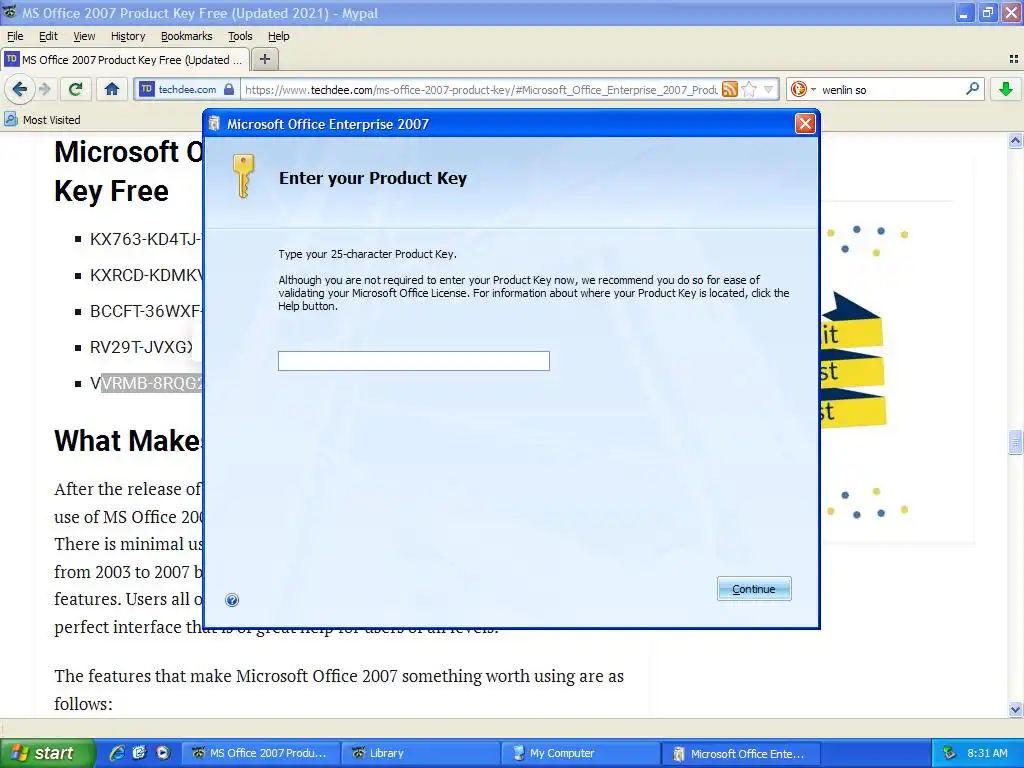Image resolution: width=1024 pixels, height=768 pixels.
Task: Switch to MS Office 2007 Produ... taskbar button
Action: click(x=261, y=753)
